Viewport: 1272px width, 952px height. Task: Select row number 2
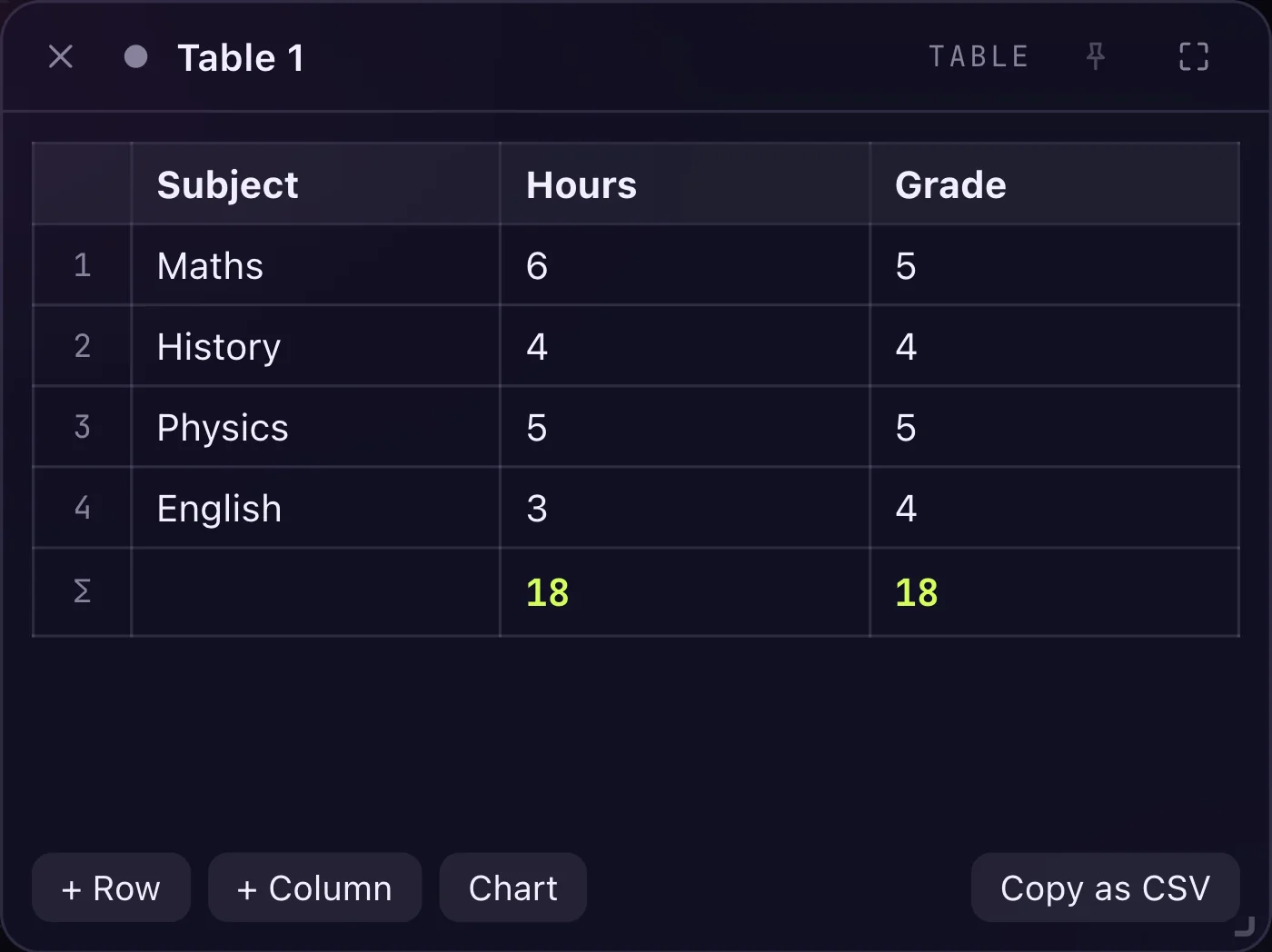point(82,346)
